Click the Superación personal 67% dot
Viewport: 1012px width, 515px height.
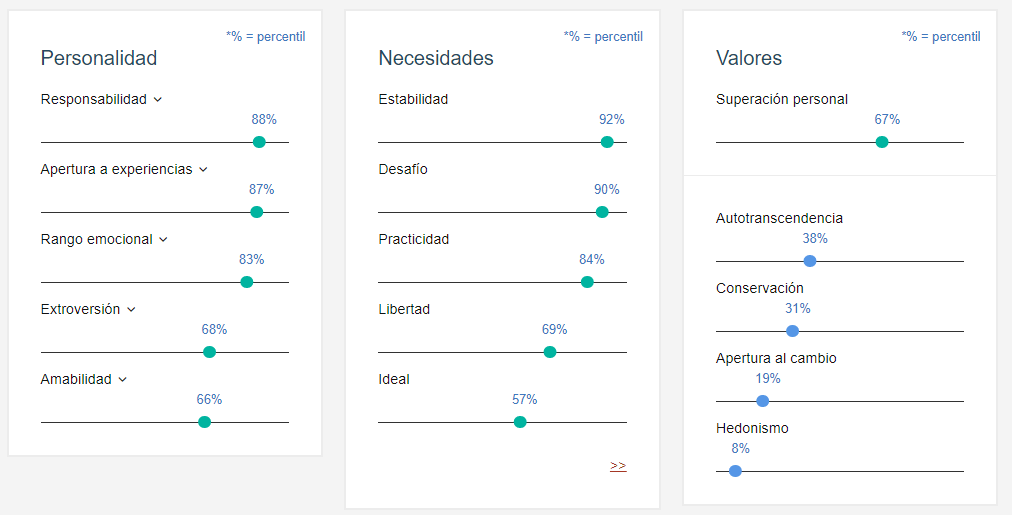click(x=882, y=142)
